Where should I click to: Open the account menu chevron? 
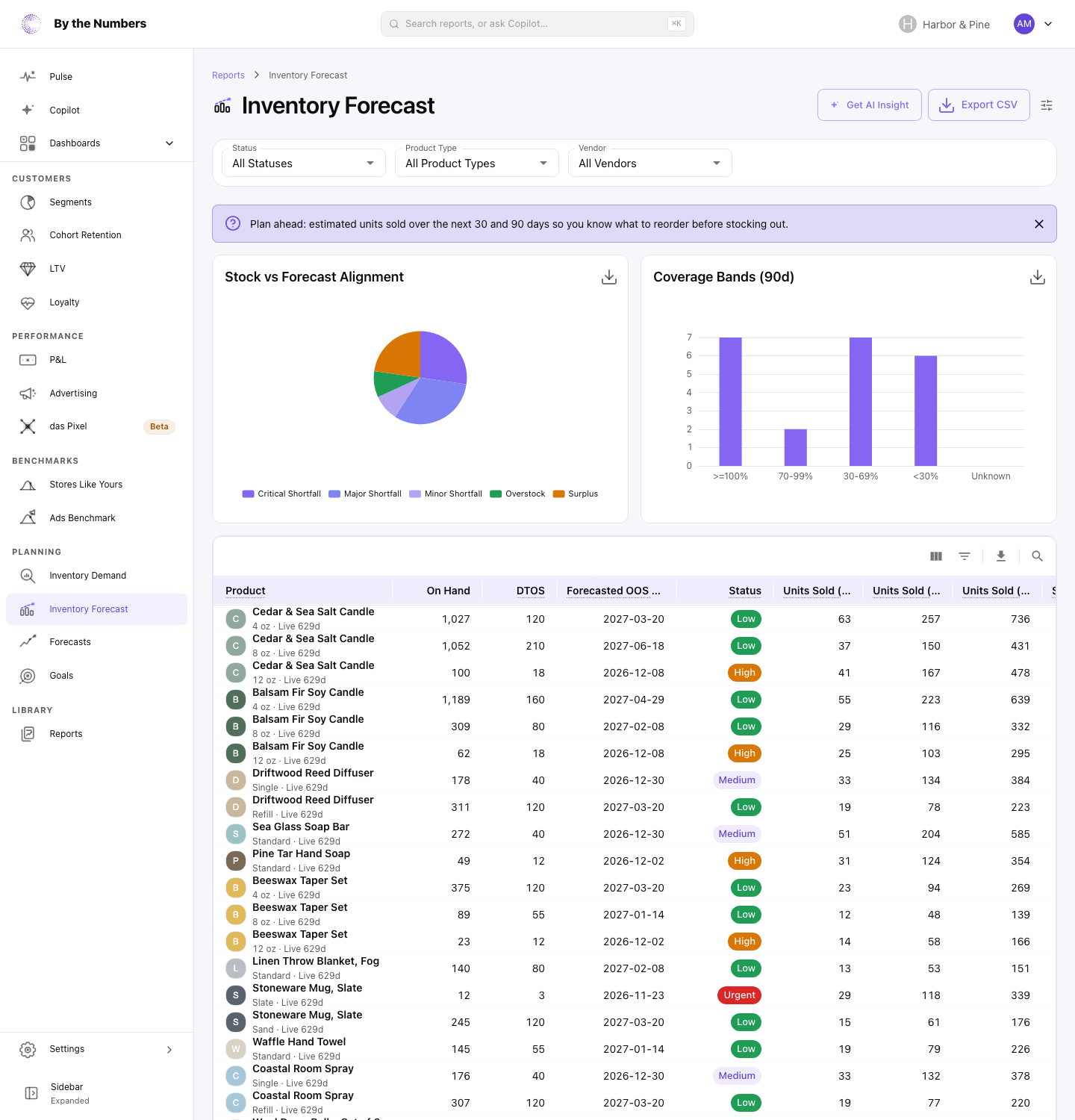tap(1048, 24)
